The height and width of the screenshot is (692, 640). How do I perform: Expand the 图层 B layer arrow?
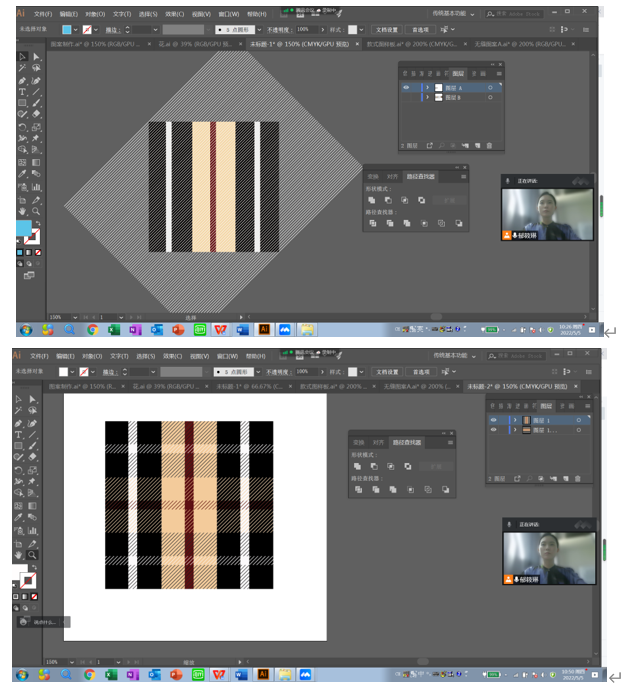[x=428, y=99]
